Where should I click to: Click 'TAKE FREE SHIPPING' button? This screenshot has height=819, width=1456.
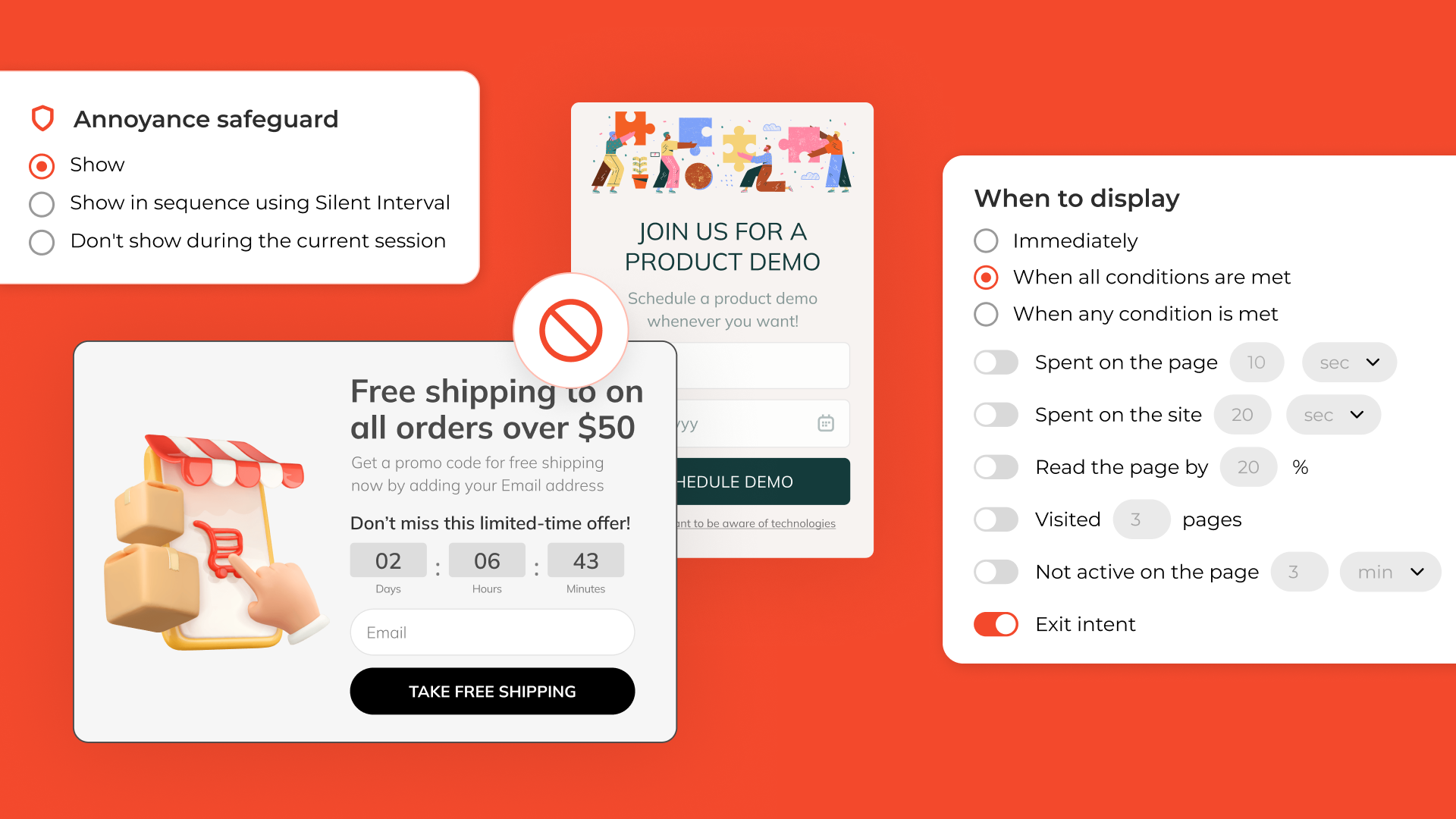493,691
